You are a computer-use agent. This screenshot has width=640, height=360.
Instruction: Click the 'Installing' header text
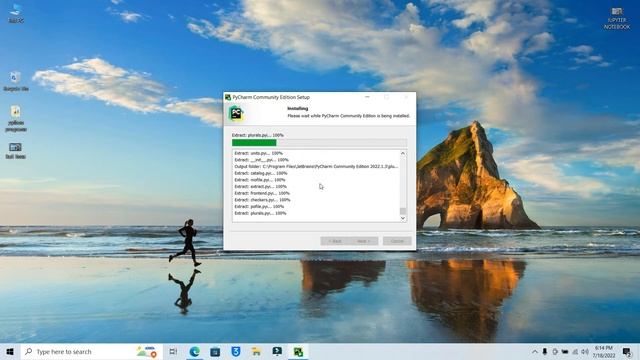pos(298,109)
